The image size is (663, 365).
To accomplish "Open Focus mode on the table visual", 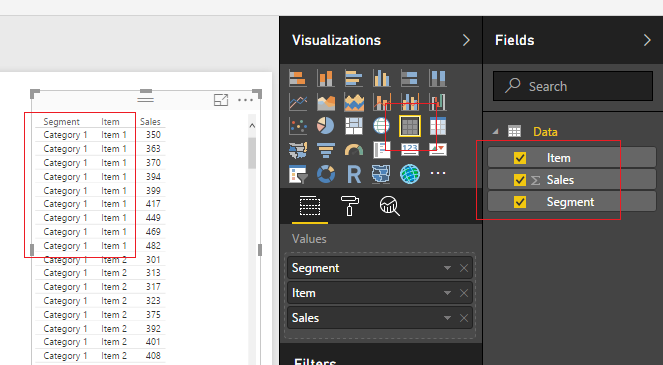I will tap(221, 100).
